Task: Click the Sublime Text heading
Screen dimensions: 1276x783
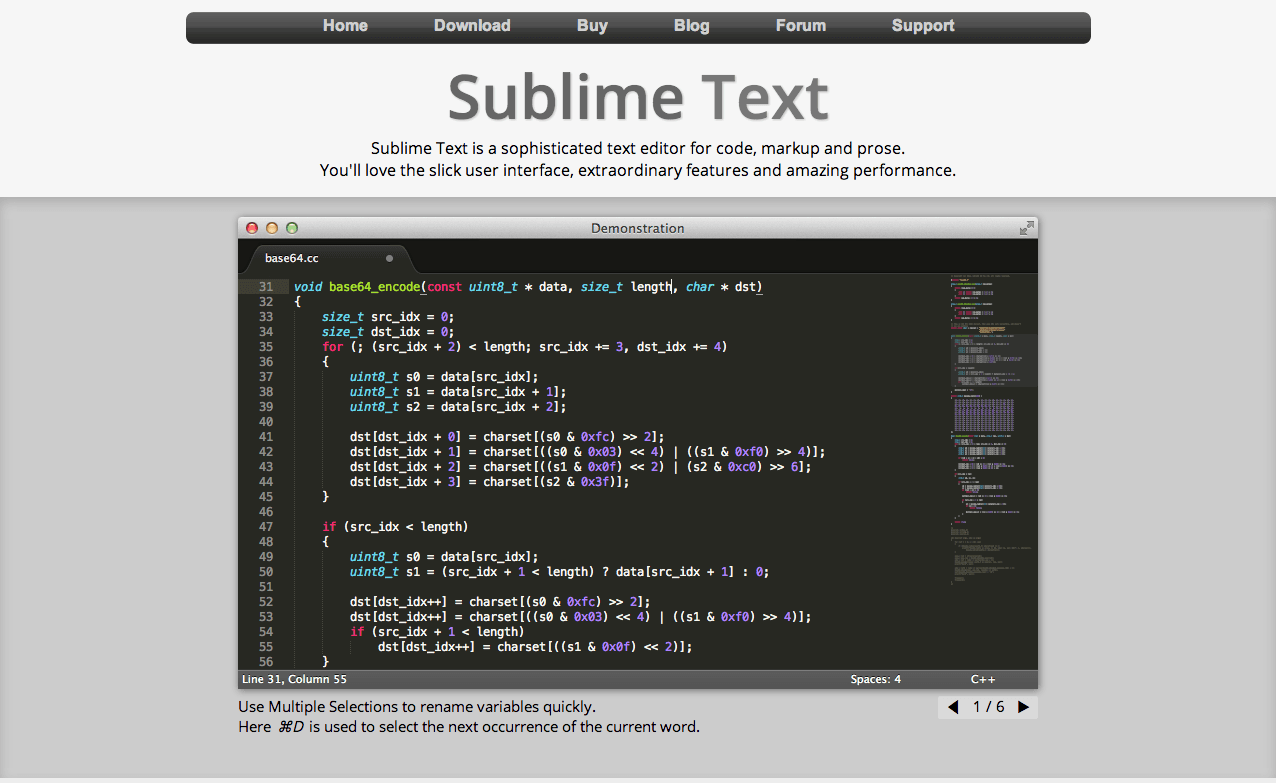Action: [638, 97]
